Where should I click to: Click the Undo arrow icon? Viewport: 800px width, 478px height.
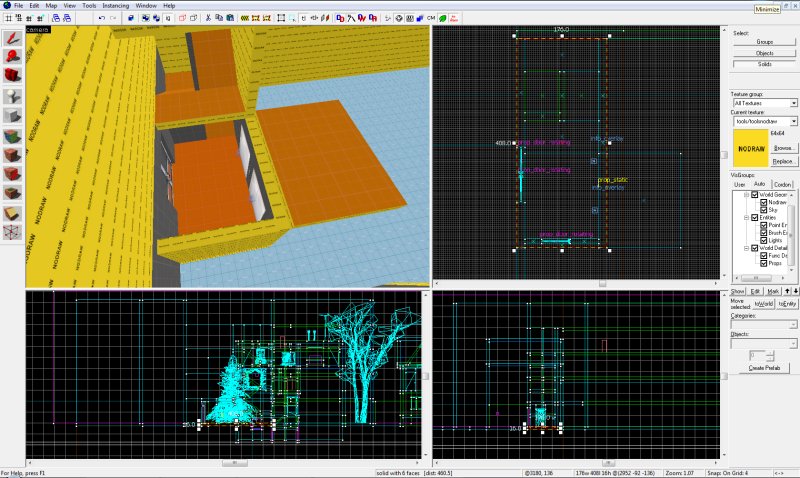[102, 18]
